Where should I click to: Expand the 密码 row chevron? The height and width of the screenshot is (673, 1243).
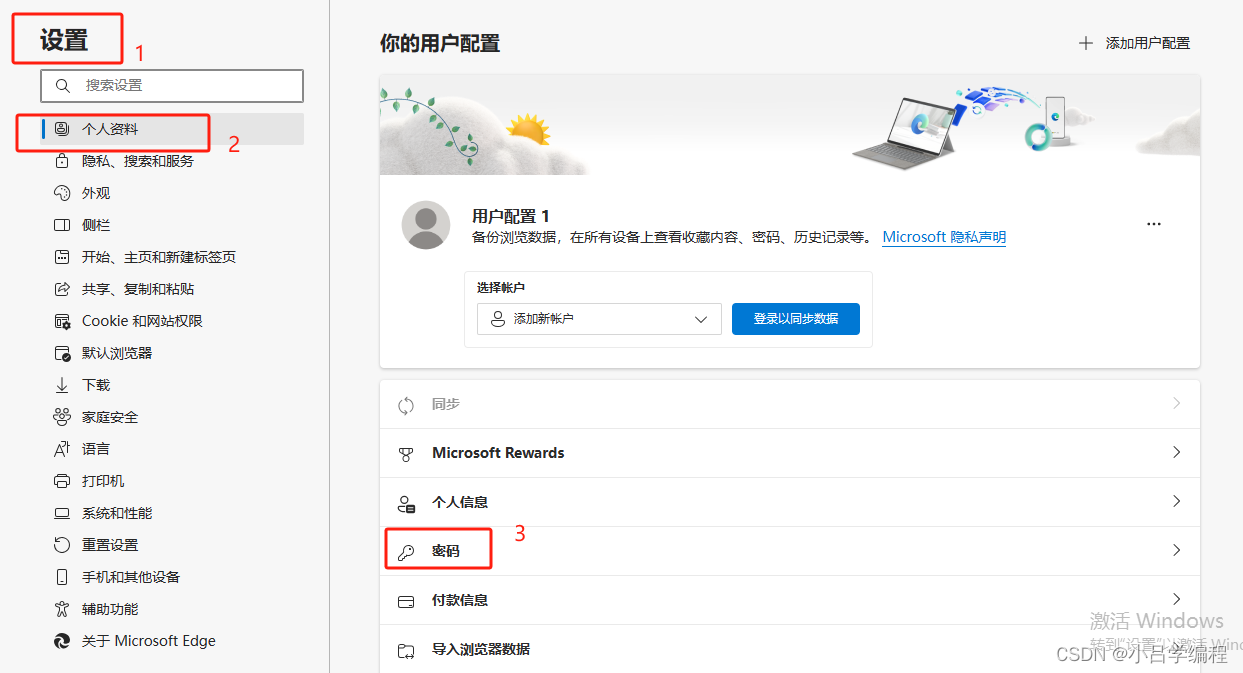coord(1176,550)
